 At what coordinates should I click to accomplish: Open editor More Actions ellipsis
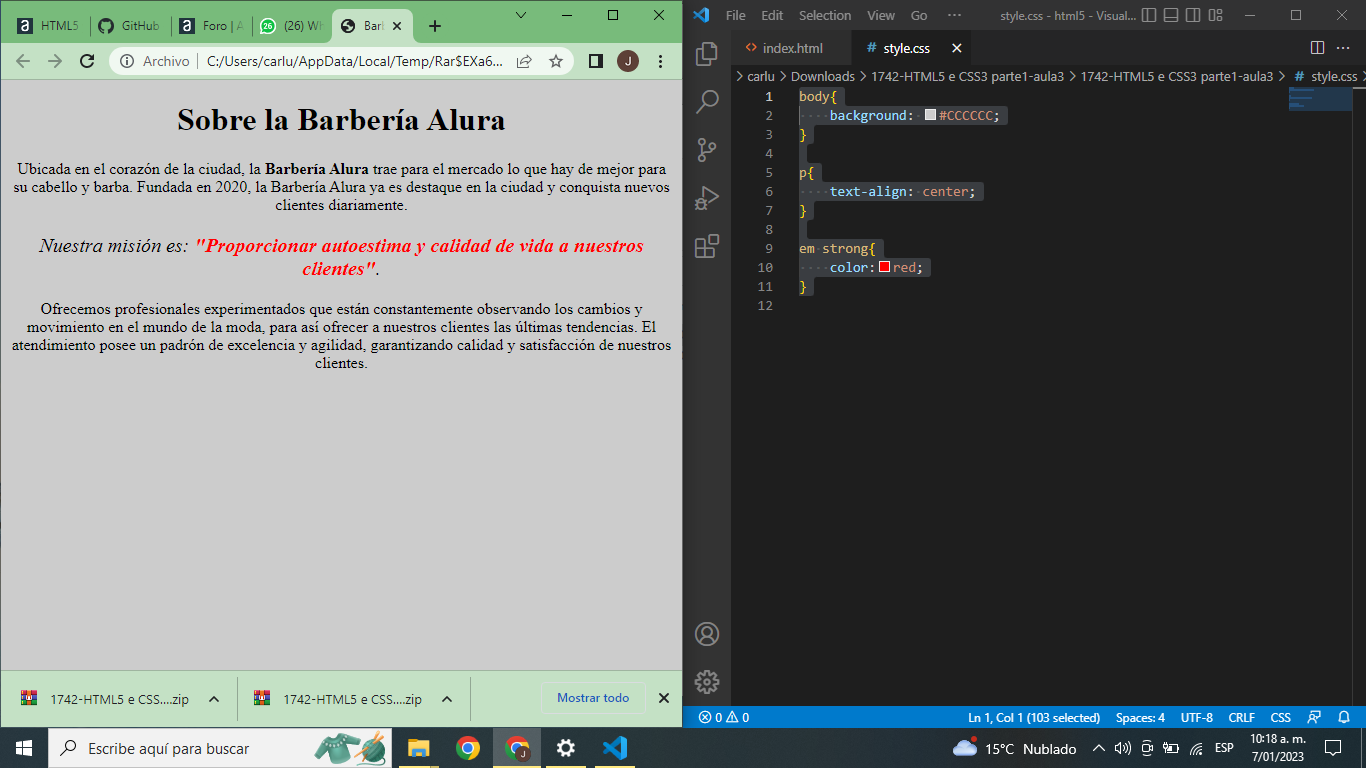tap(1345, 48)
